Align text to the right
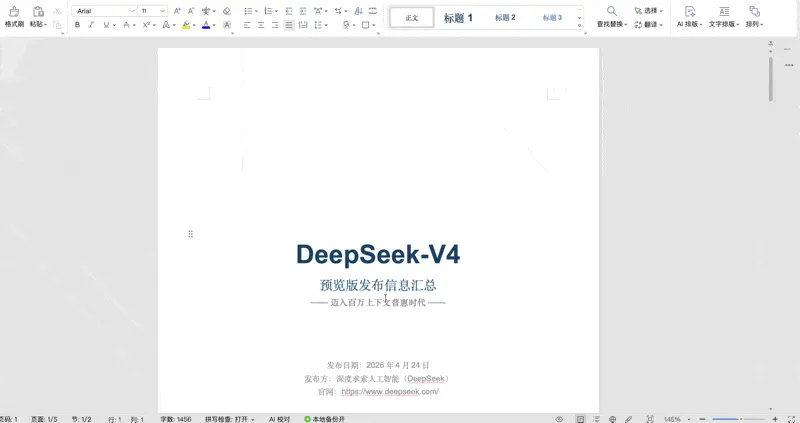Screen dimensions: 800x423 pyautogui.click(x=275, y=24)
